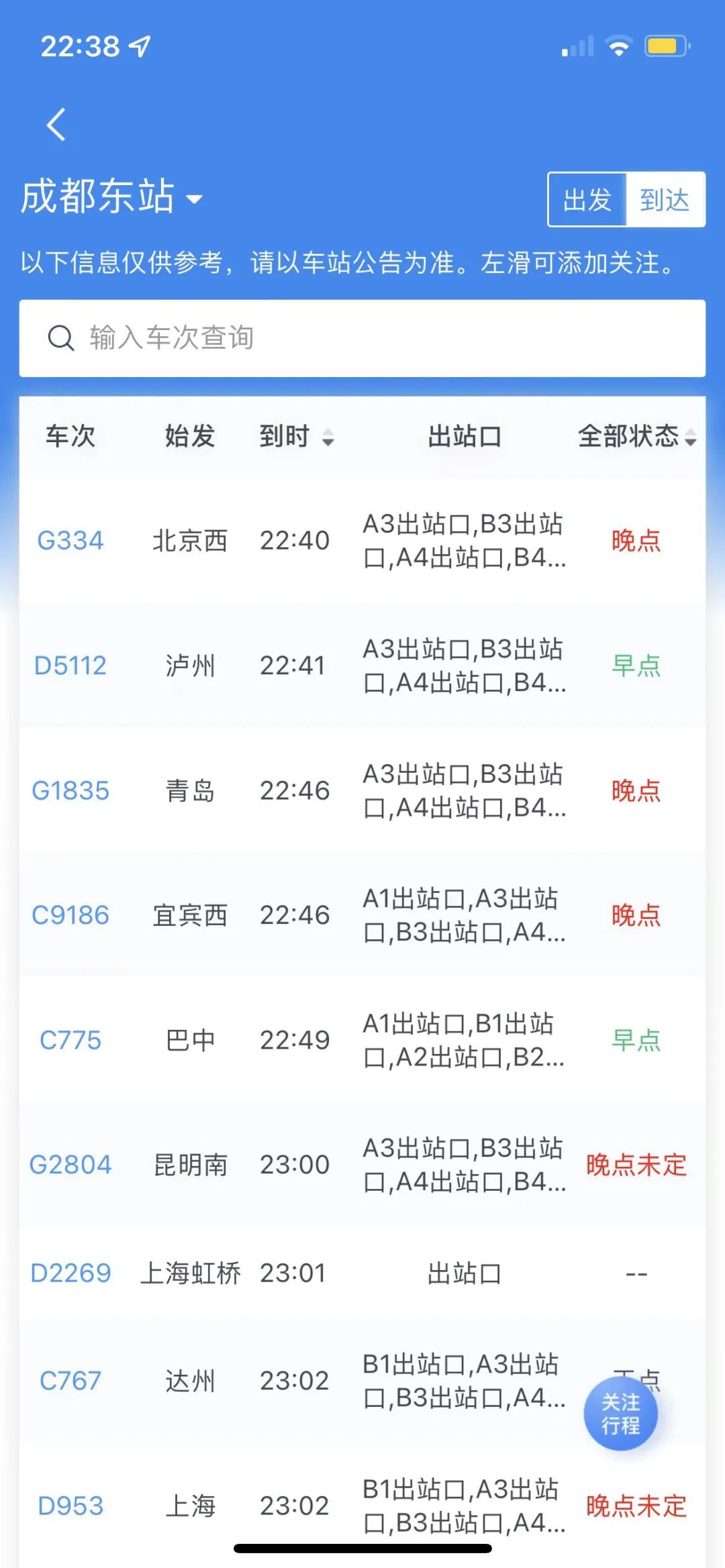Click the 车次 column header

coord(70,437)
